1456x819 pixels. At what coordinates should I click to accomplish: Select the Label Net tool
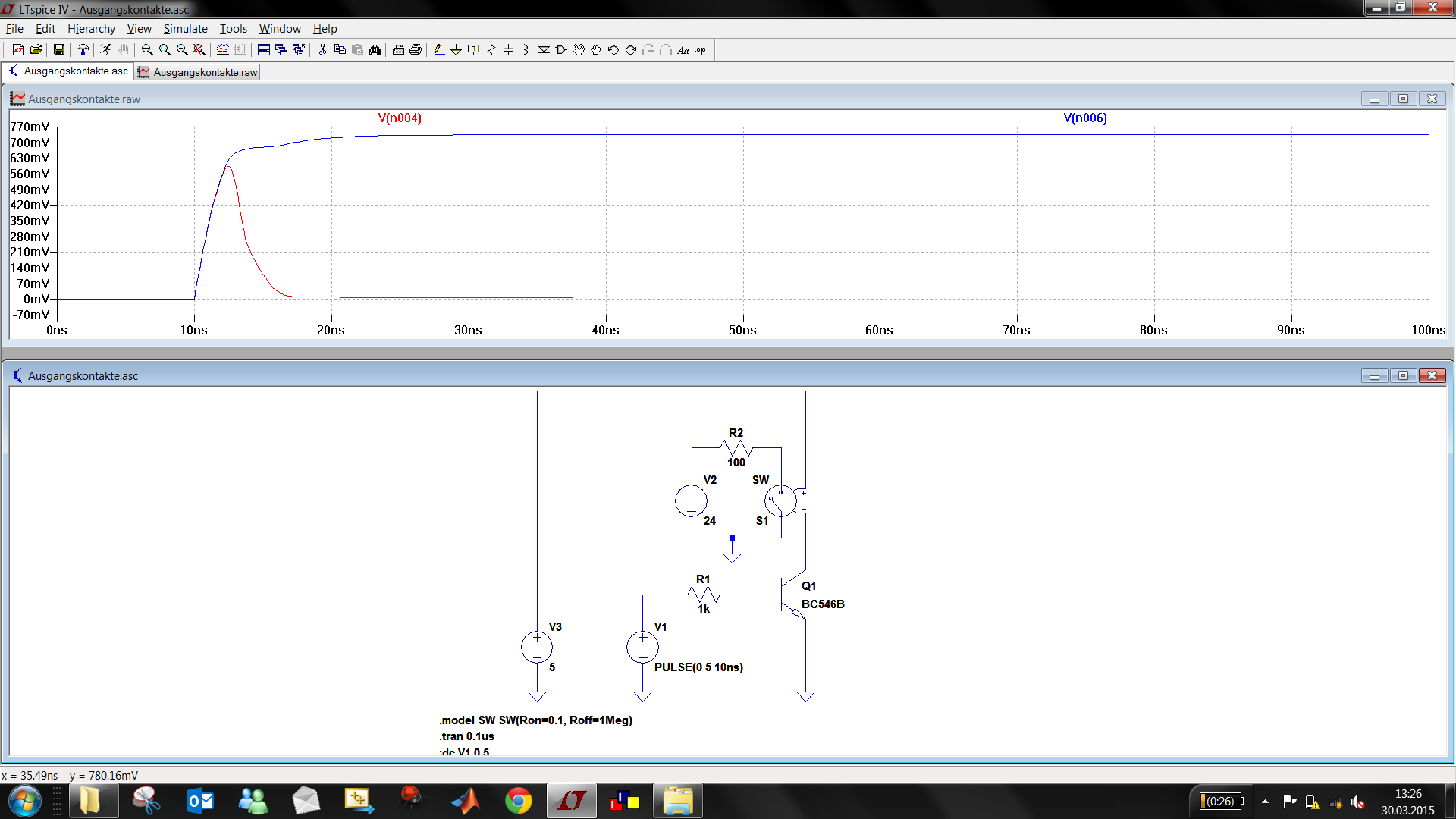click(474, 50)
